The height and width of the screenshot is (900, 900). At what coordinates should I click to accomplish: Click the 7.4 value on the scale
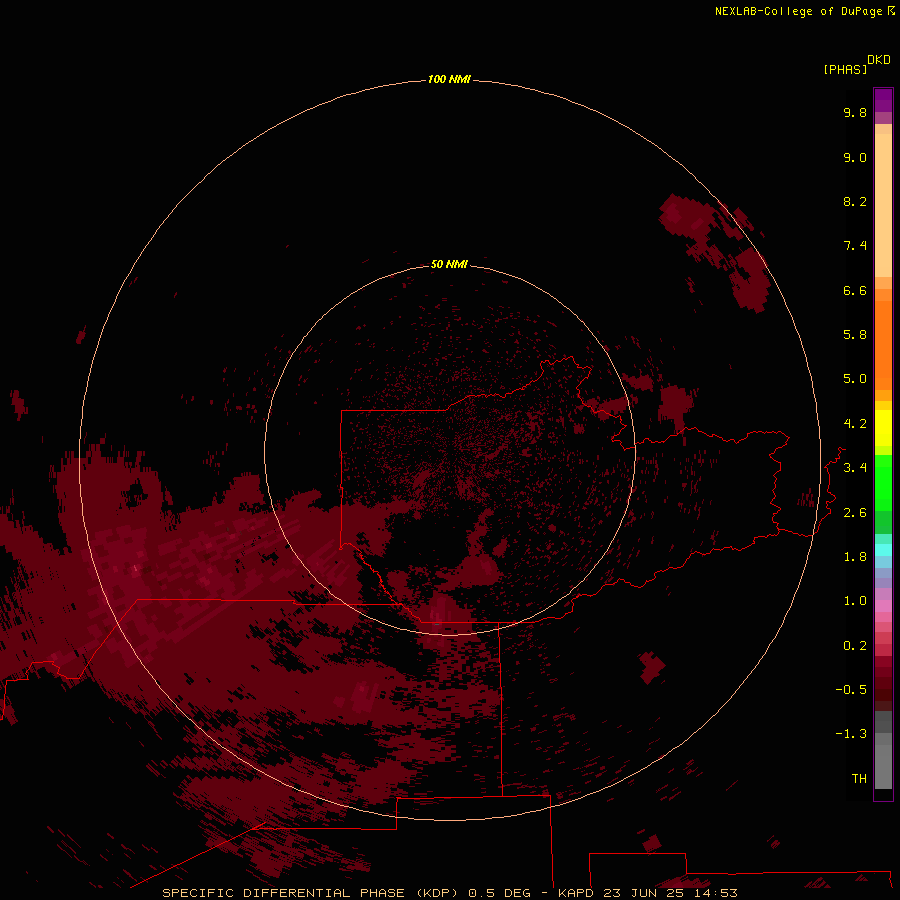point(855,246)
